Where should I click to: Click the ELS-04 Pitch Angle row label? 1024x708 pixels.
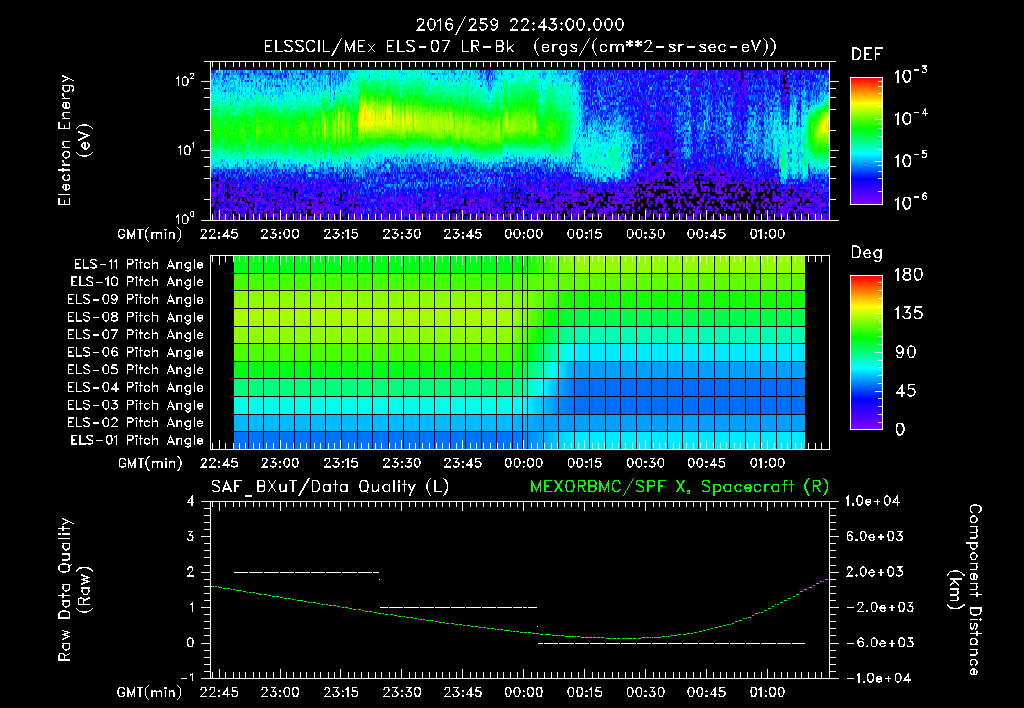pos(136,387)
